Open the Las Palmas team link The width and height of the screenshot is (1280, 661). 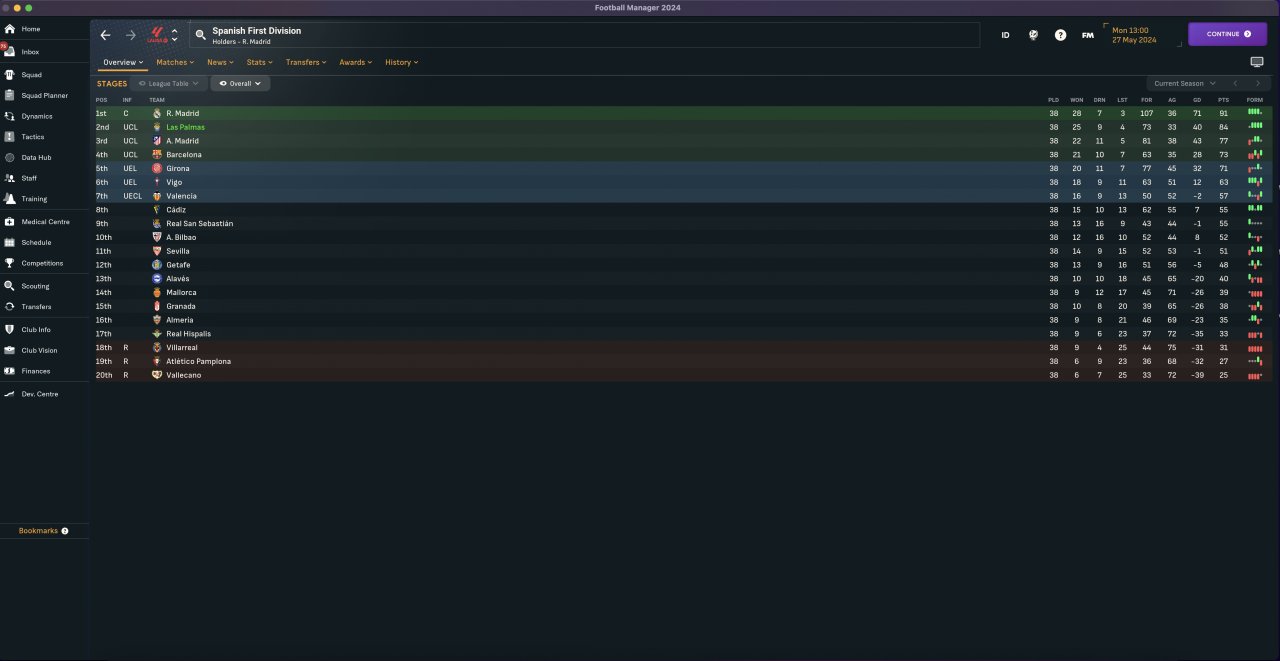[x=184, y=128]
